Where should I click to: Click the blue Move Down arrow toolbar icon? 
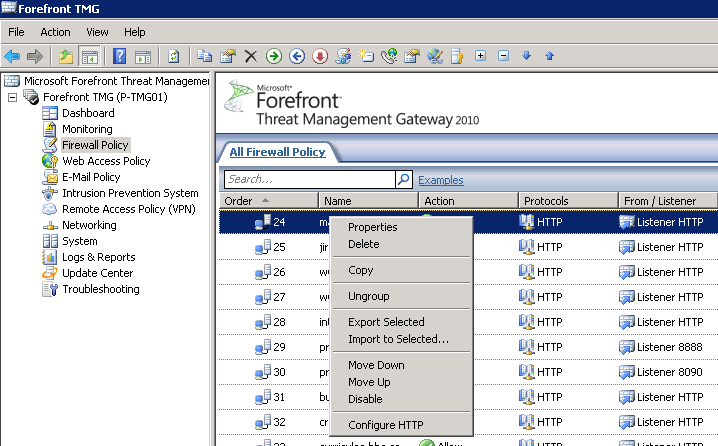pyautogui.click(x=527, y=56)
